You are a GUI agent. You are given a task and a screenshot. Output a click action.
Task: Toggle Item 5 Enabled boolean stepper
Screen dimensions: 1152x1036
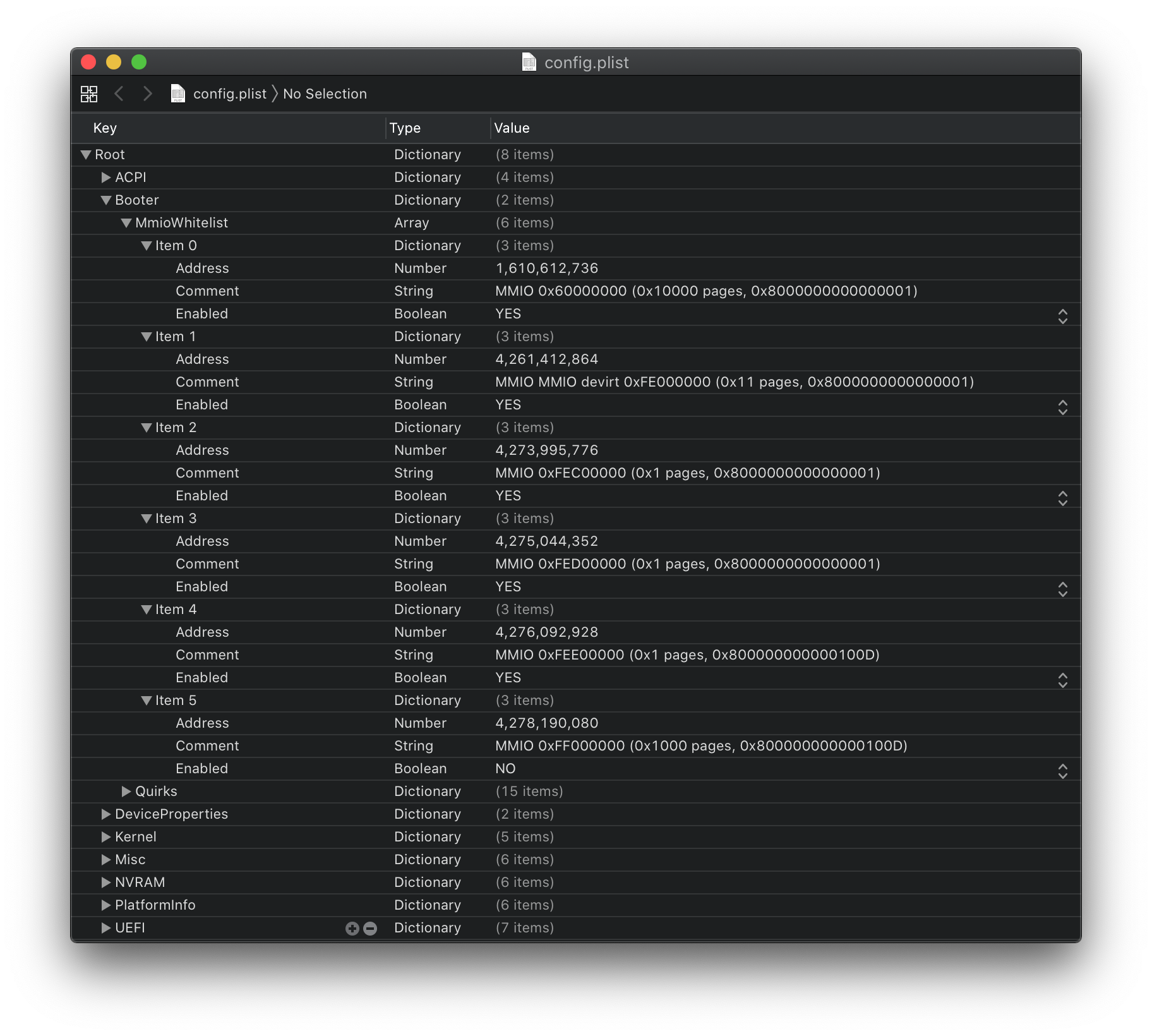tap(1062, 769)
